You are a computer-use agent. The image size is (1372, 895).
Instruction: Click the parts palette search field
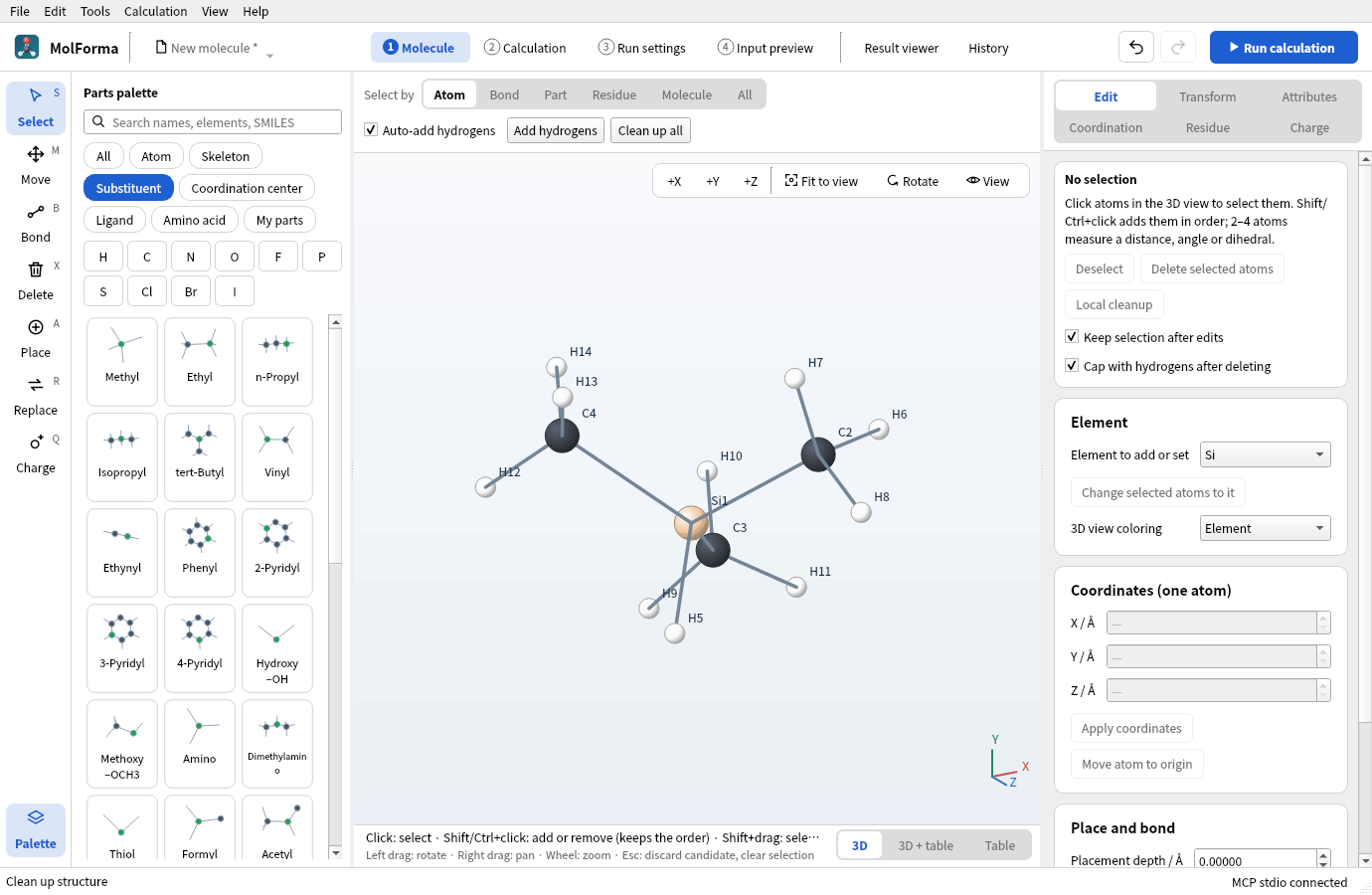point(213,122)
